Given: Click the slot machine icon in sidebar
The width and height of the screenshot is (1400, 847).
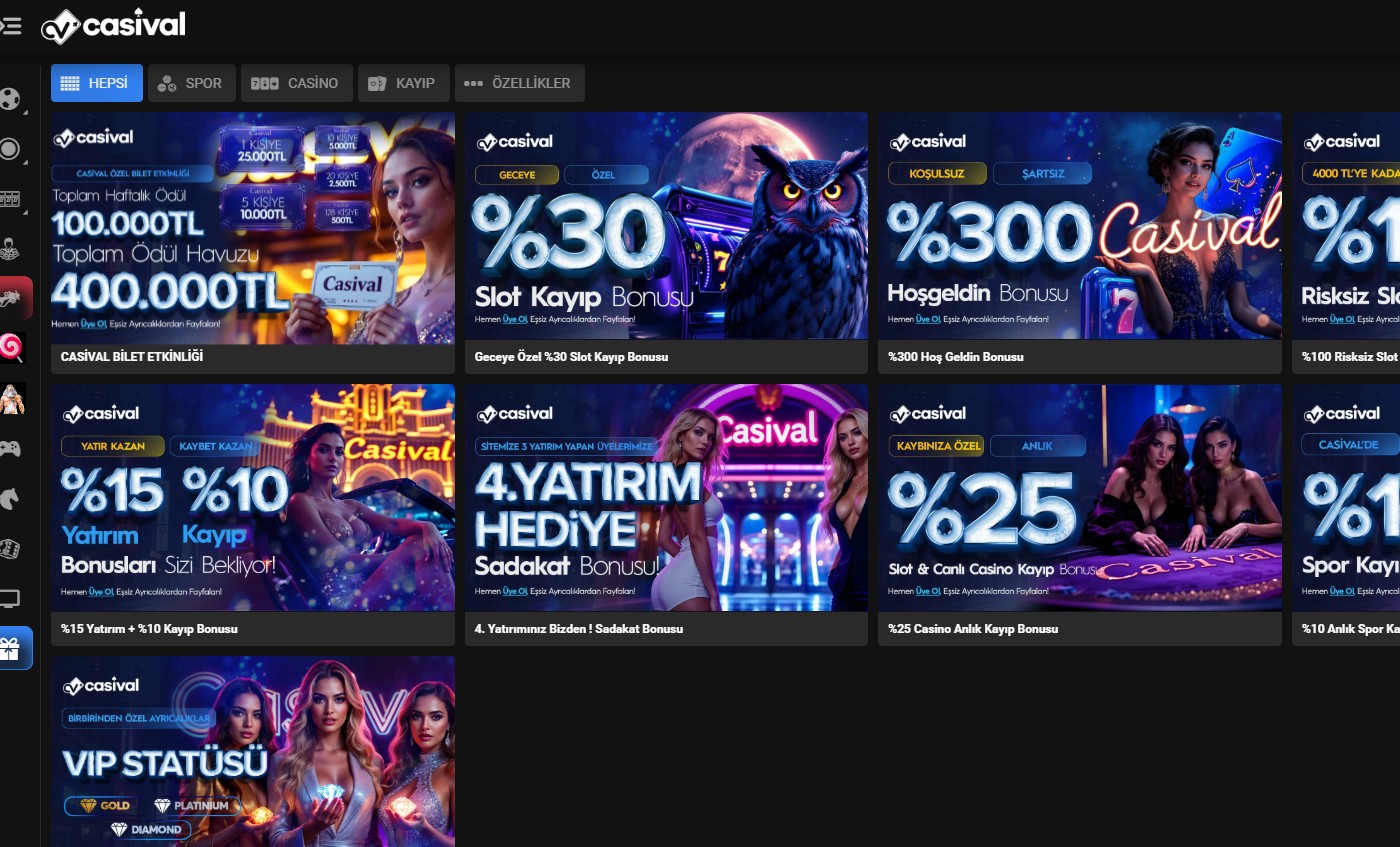Looking at the screenshot, I should click(x=10, y=199).
